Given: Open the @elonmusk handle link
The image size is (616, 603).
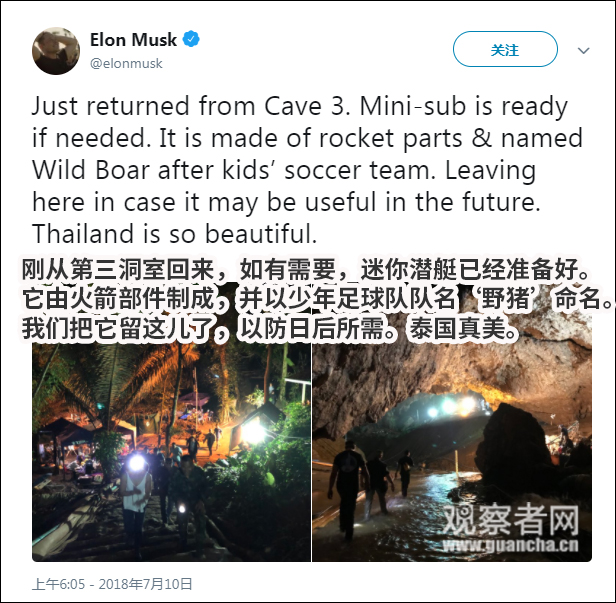Looking at the screenshot, I should pos(126,63).
